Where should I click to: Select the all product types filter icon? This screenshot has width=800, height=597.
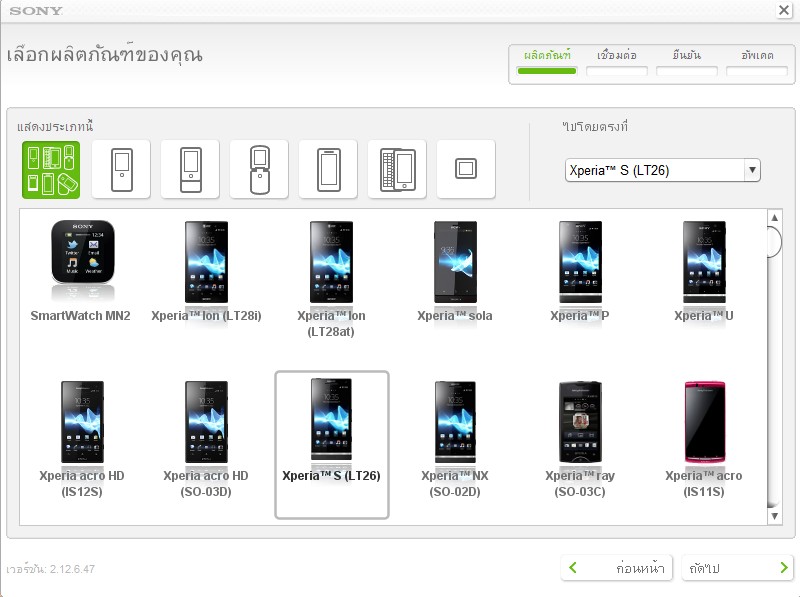click(x=51, y=169)
